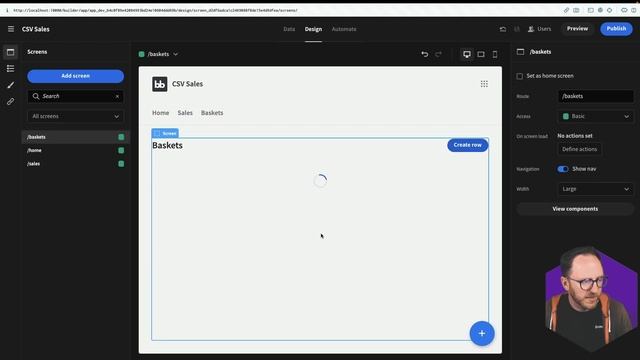Expand the All screens filter dropdown
Viewport: 640px width, 360px height.
76,116
